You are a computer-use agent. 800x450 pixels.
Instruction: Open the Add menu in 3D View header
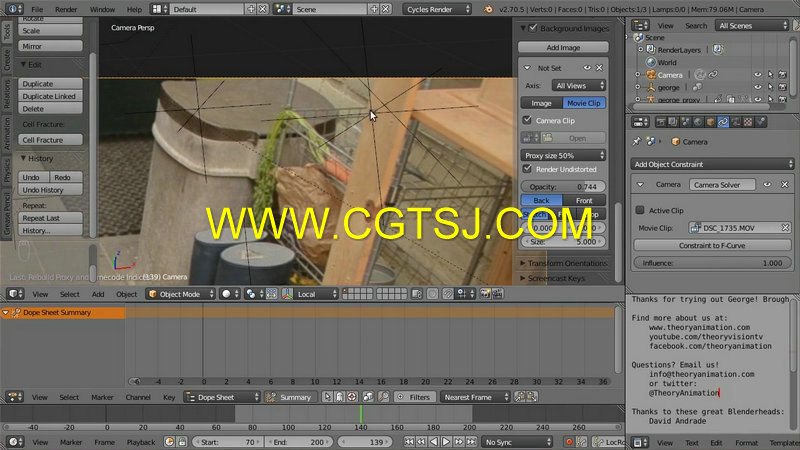tap(98, 294)
